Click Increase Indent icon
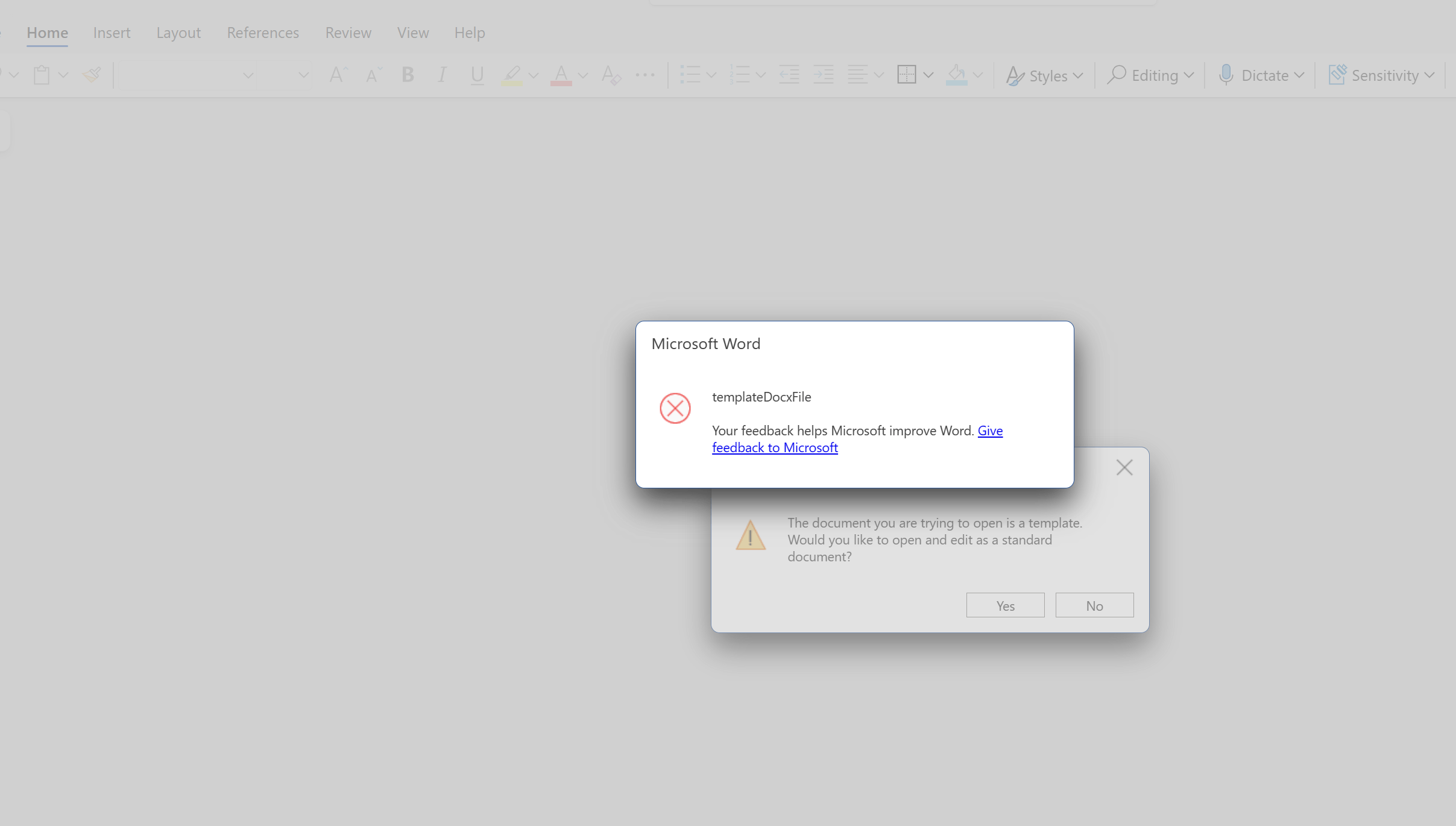Image resolution: width=1456 pixels, height=826 pixels. [x=824, y=75]
